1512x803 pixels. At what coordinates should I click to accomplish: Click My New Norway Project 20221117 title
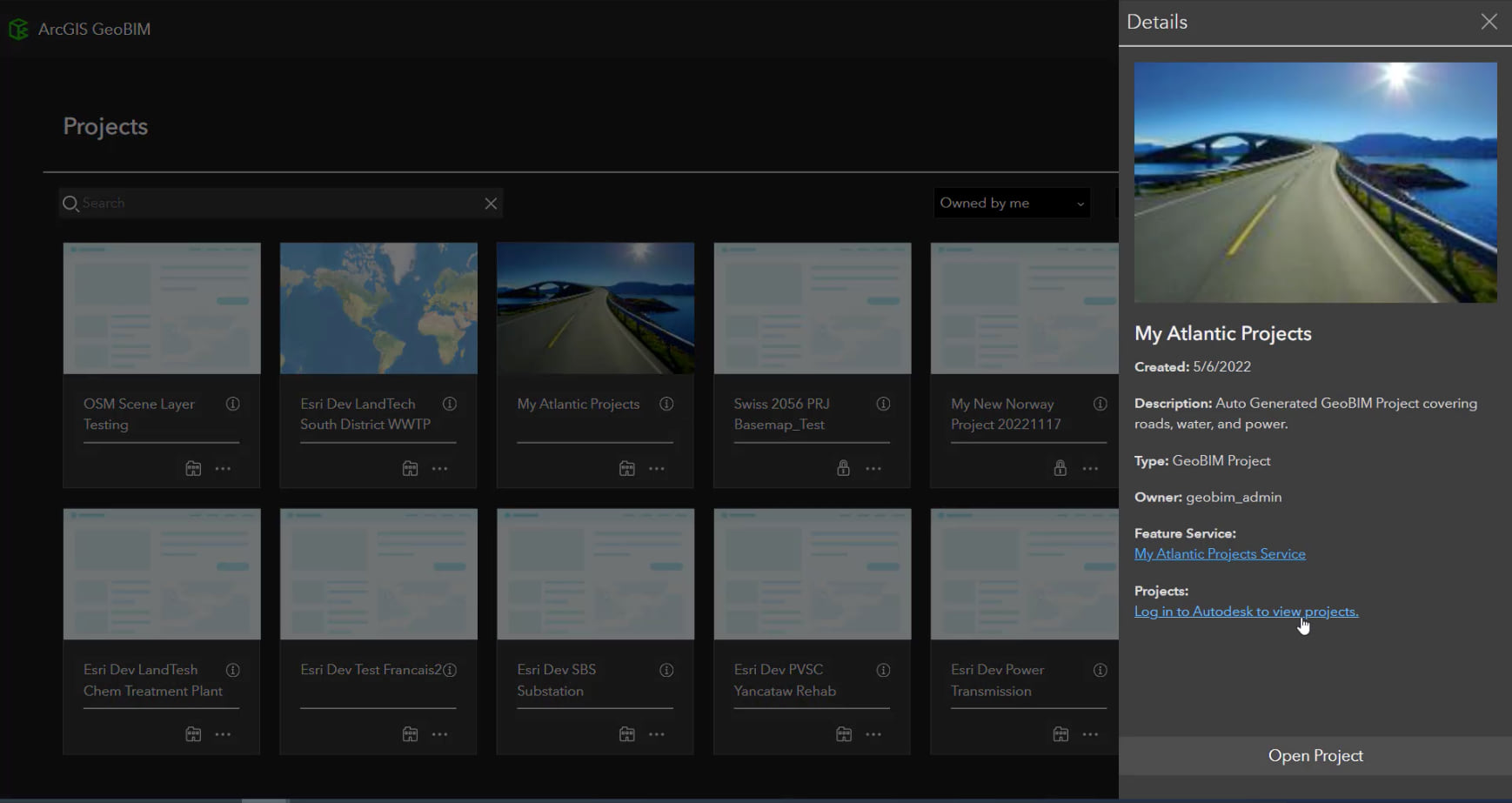[x=1006, y=414]
